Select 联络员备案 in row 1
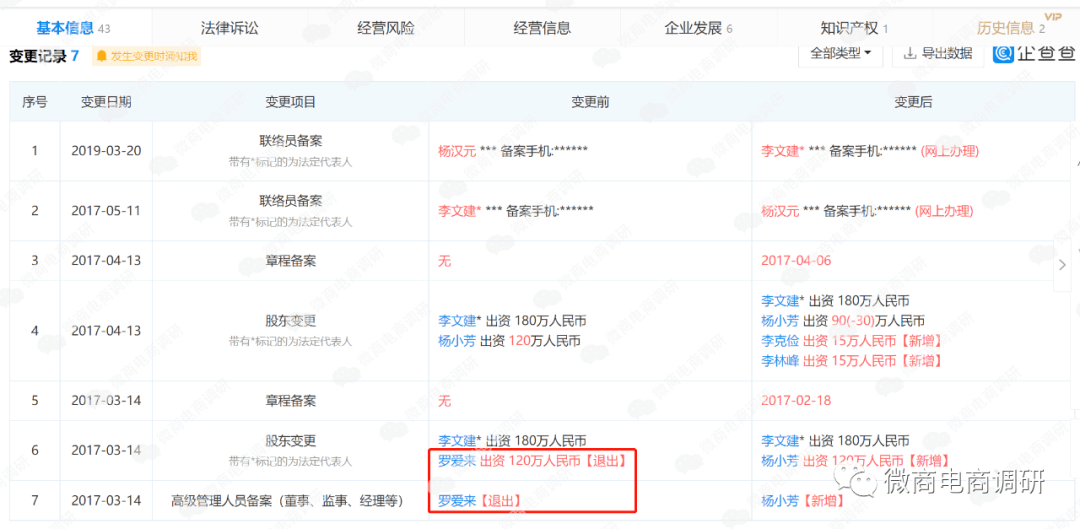Viewport: 1080px width, 529px height. (x=291, y=141)
